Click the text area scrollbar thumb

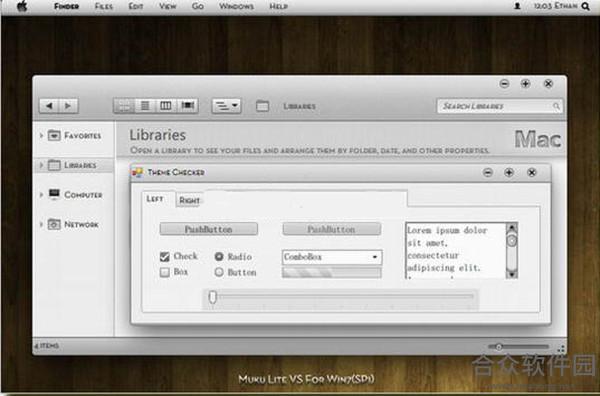(x=512, y=241)
